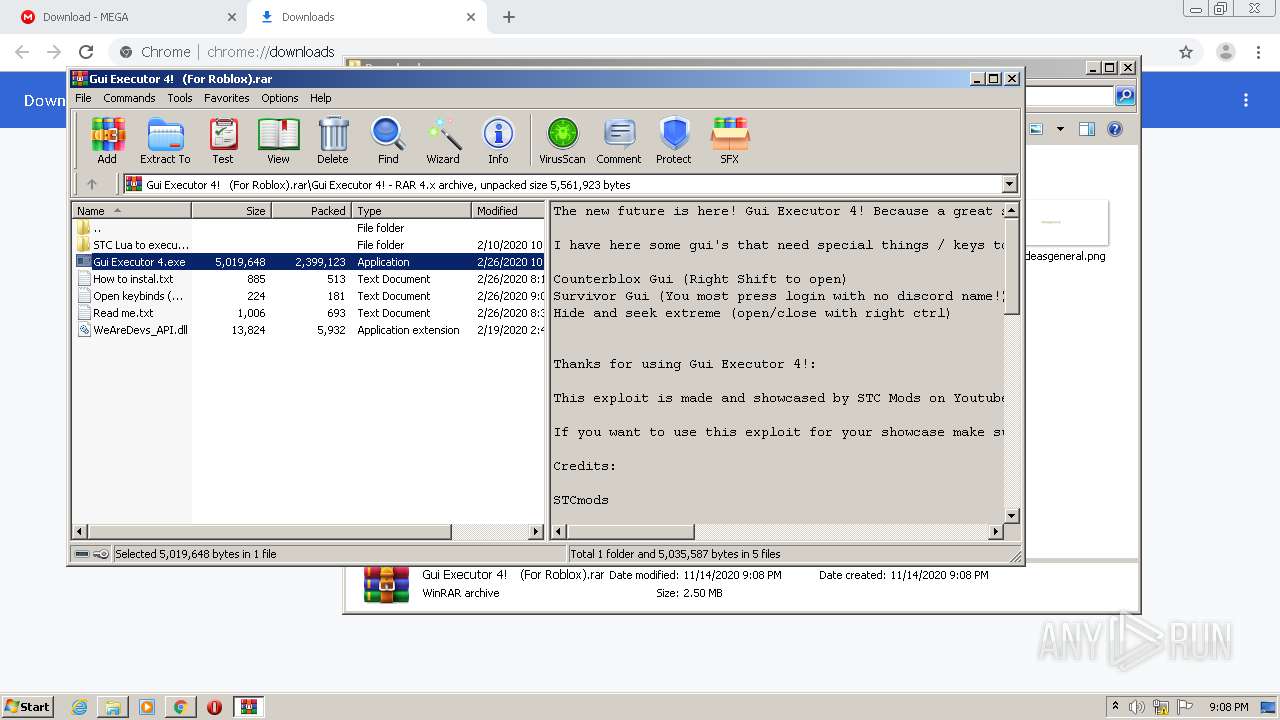Open the Explorer view options dropdown arrow
Image resolution: width=1280 pixels, height=720 pixels.
click(1060, 129)
